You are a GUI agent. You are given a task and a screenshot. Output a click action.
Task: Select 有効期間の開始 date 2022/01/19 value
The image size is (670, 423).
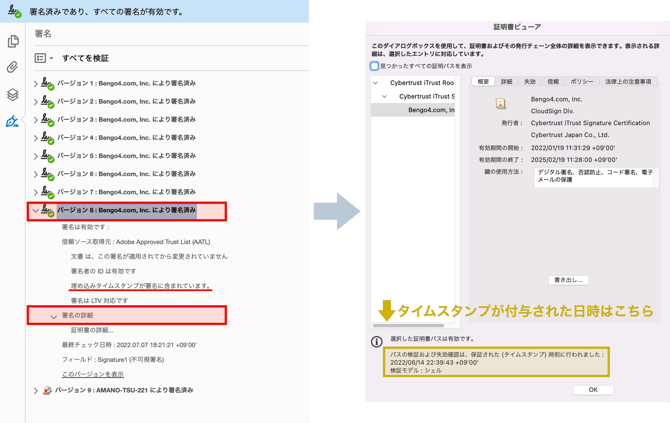click(573, 148)
